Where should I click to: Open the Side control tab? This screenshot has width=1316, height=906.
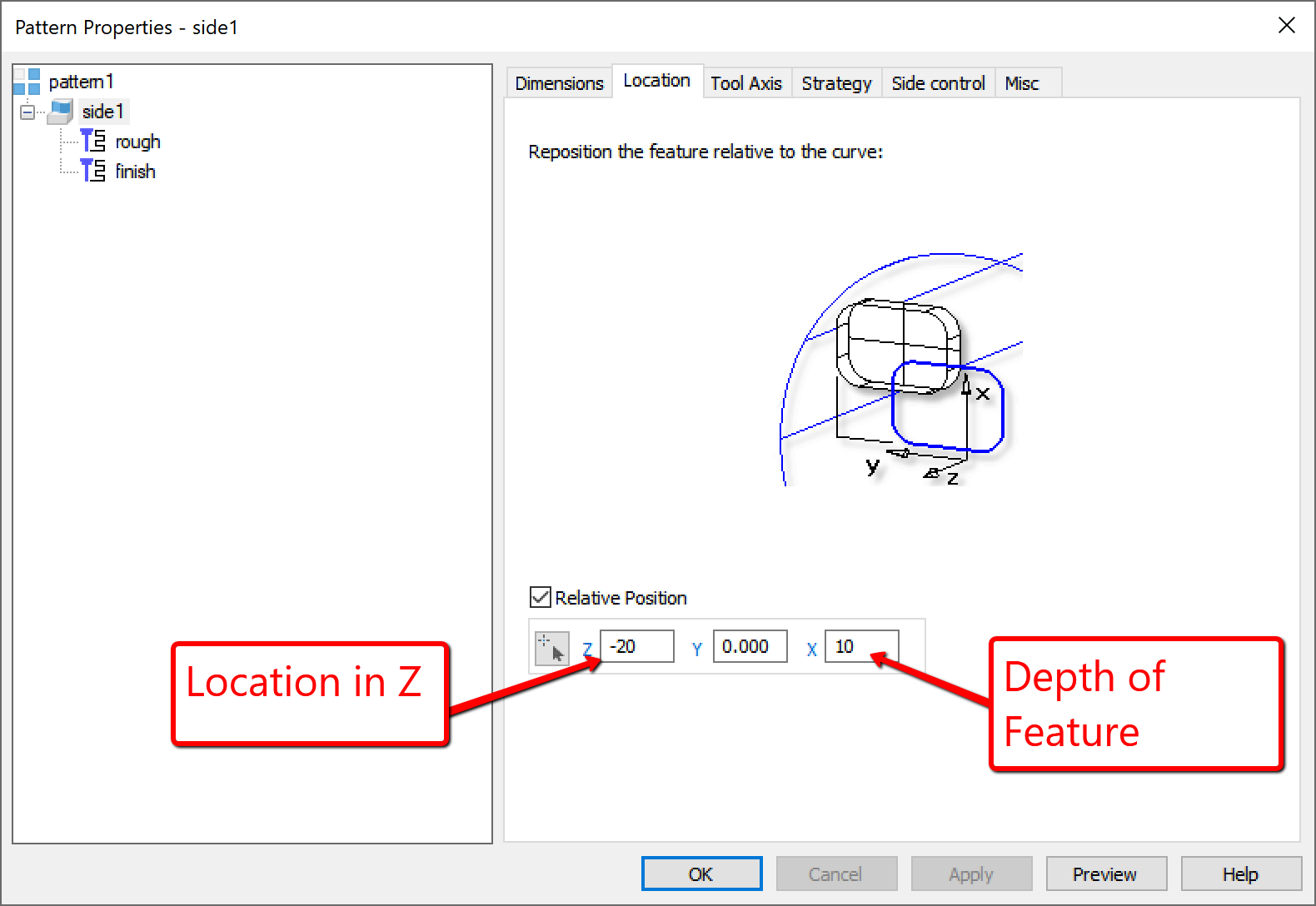tap(938, 83)
